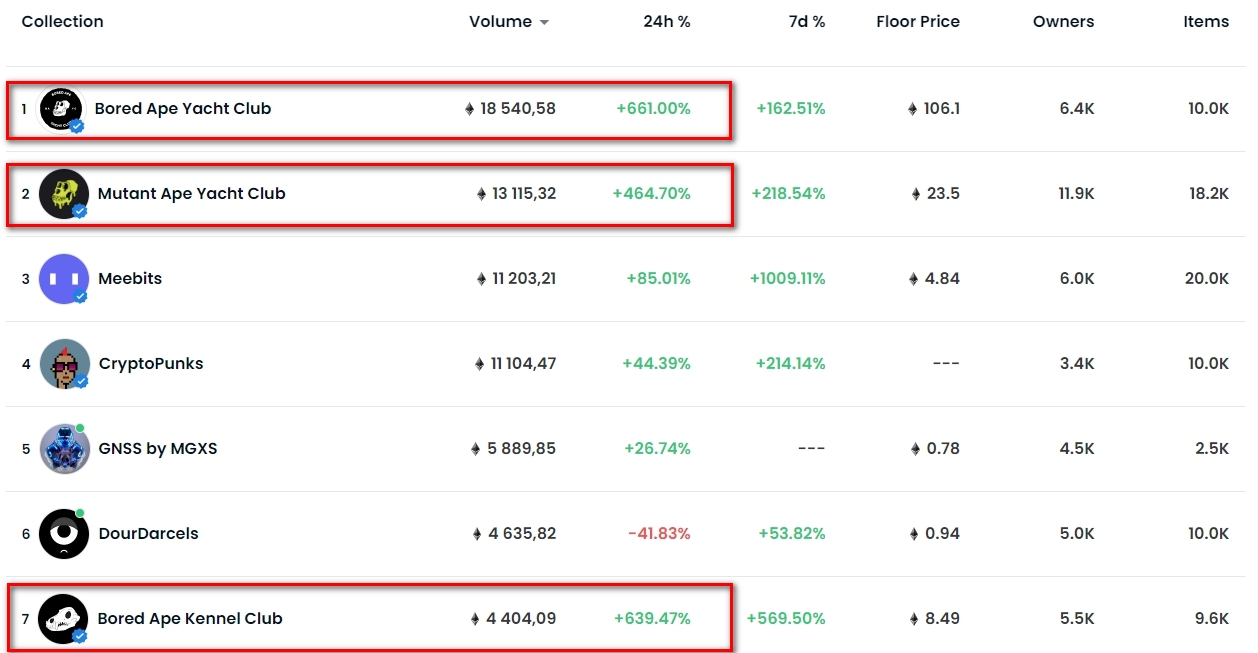Select the 9.6K items count

coord(1212,618)
